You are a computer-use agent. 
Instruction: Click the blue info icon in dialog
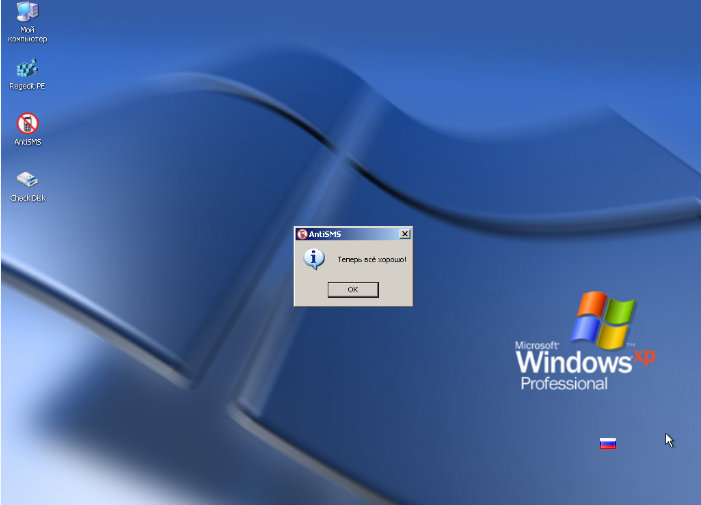click(x=314, y=259)
